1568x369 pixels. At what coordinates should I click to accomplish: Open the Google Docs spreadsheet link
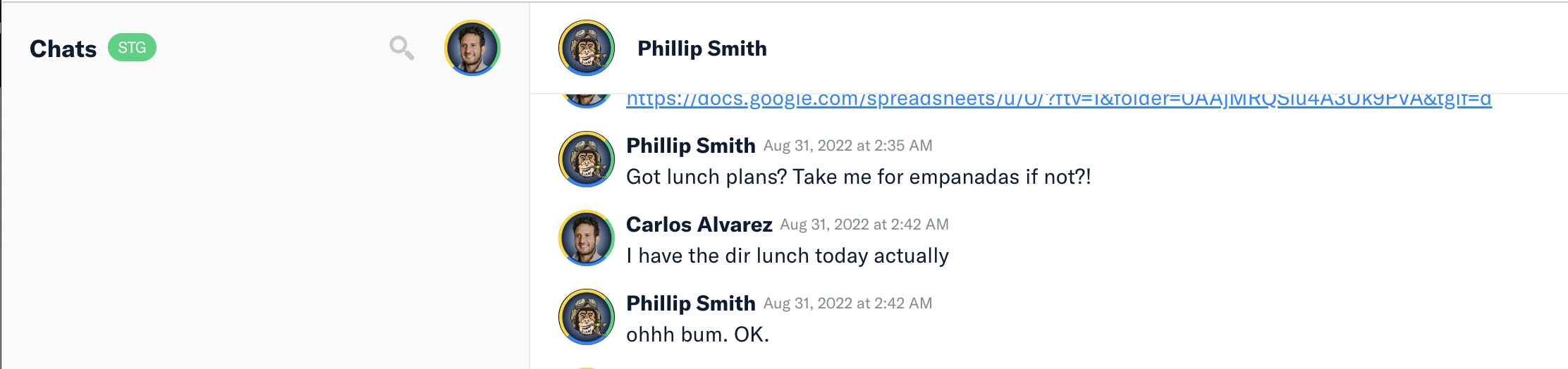click(1059, 100)
